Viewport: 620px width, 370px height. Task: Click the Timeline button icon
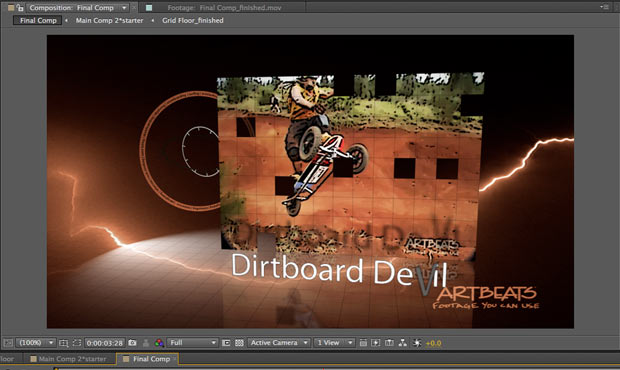(389, 343)
